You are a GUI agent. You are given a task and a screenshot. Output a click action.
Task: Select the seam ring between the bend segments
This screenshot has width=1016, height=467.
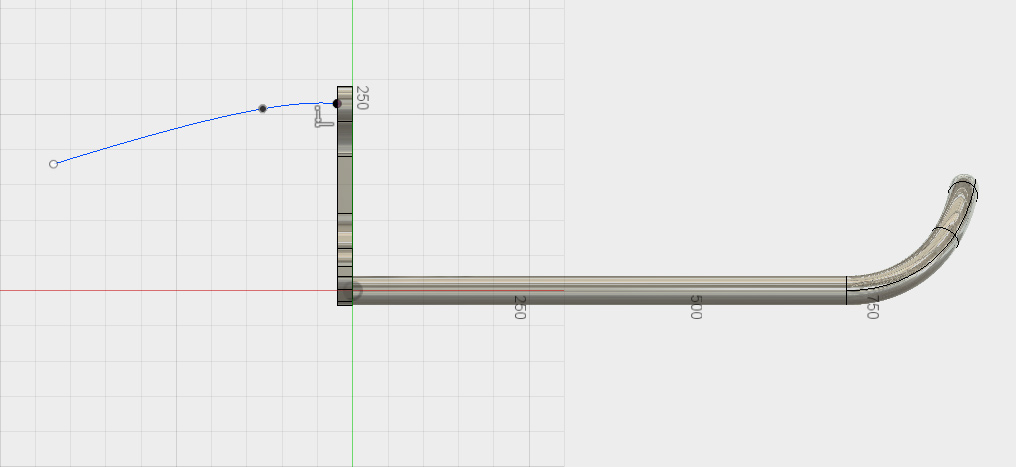pyautogui.click(x=945, y=236)
